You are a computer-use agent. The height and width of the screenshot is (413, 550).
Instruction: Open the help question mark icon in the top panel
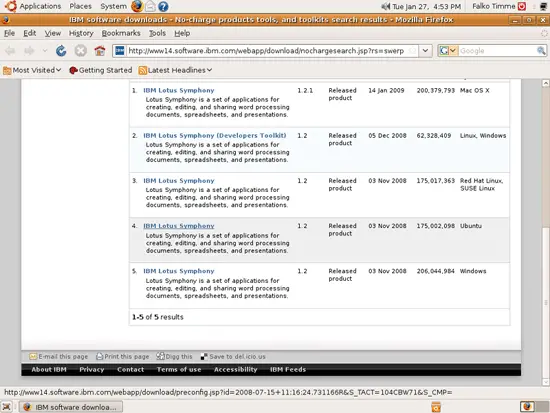(163, 6)
